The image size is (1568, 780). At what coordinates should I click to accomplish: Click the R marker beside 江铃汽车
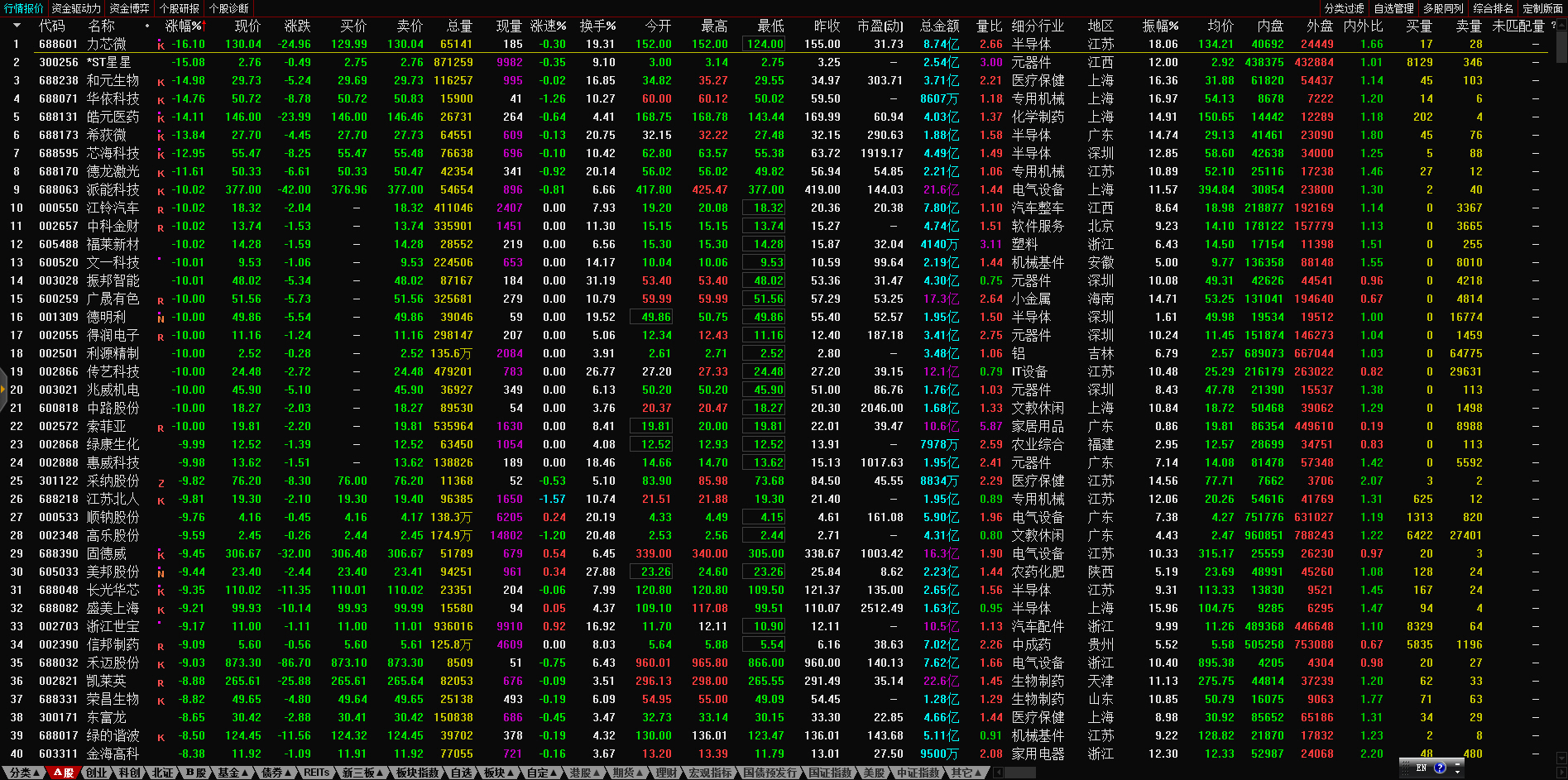(161, 208)
